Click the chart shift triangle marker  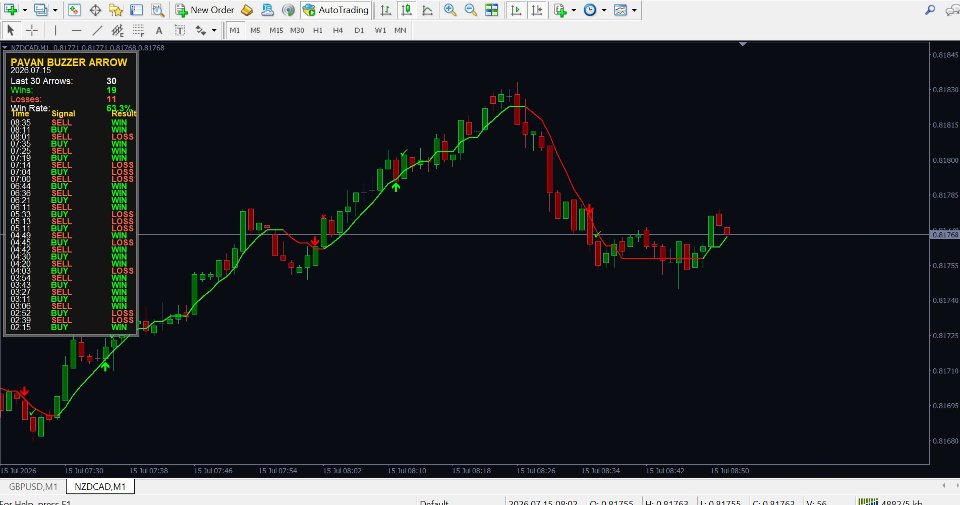point(743,45)
